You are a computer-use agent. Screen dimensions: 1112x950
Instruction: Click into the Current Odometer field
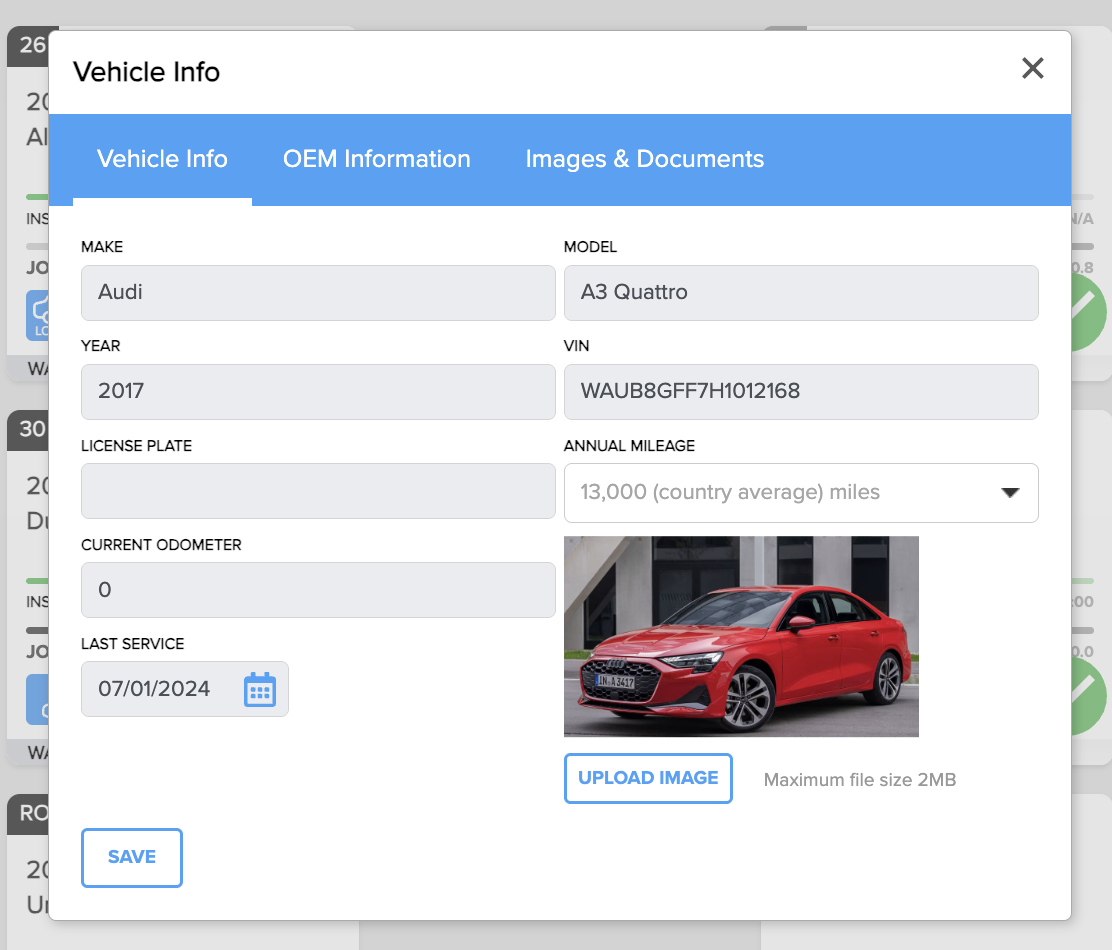point(318,590)
